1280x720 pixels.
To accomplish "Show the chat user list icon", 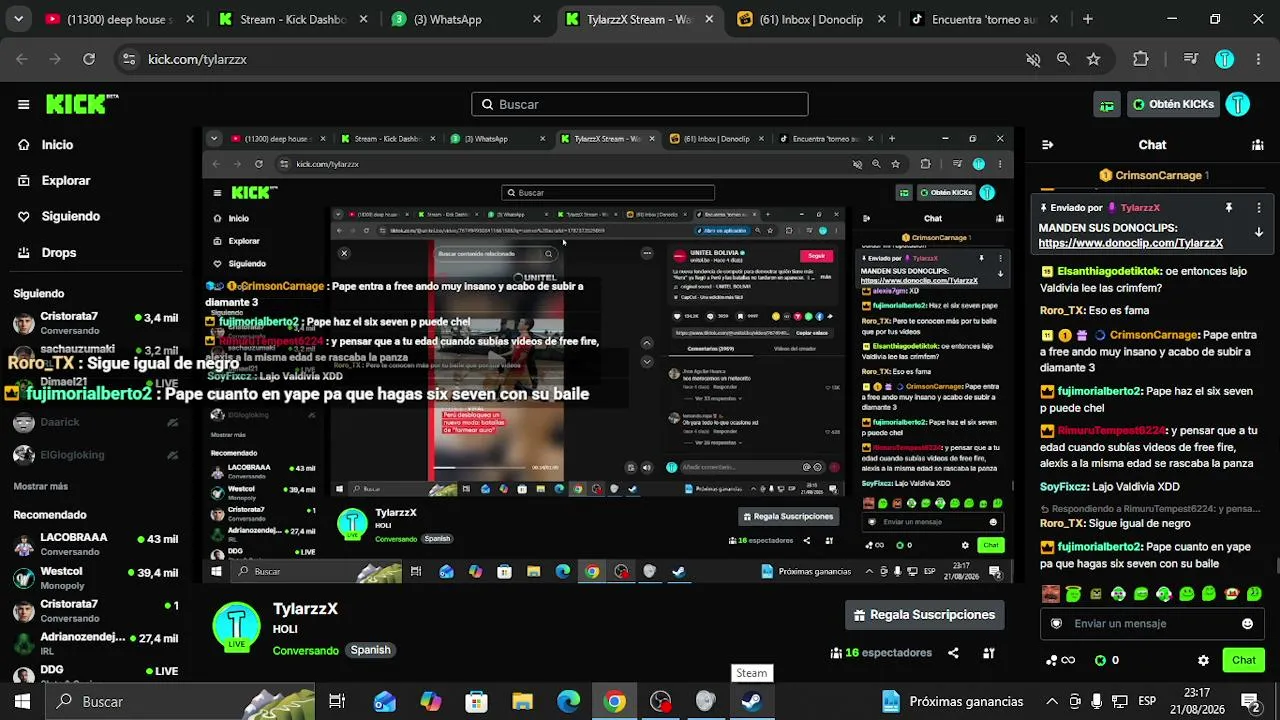I will click(1258, 145).
